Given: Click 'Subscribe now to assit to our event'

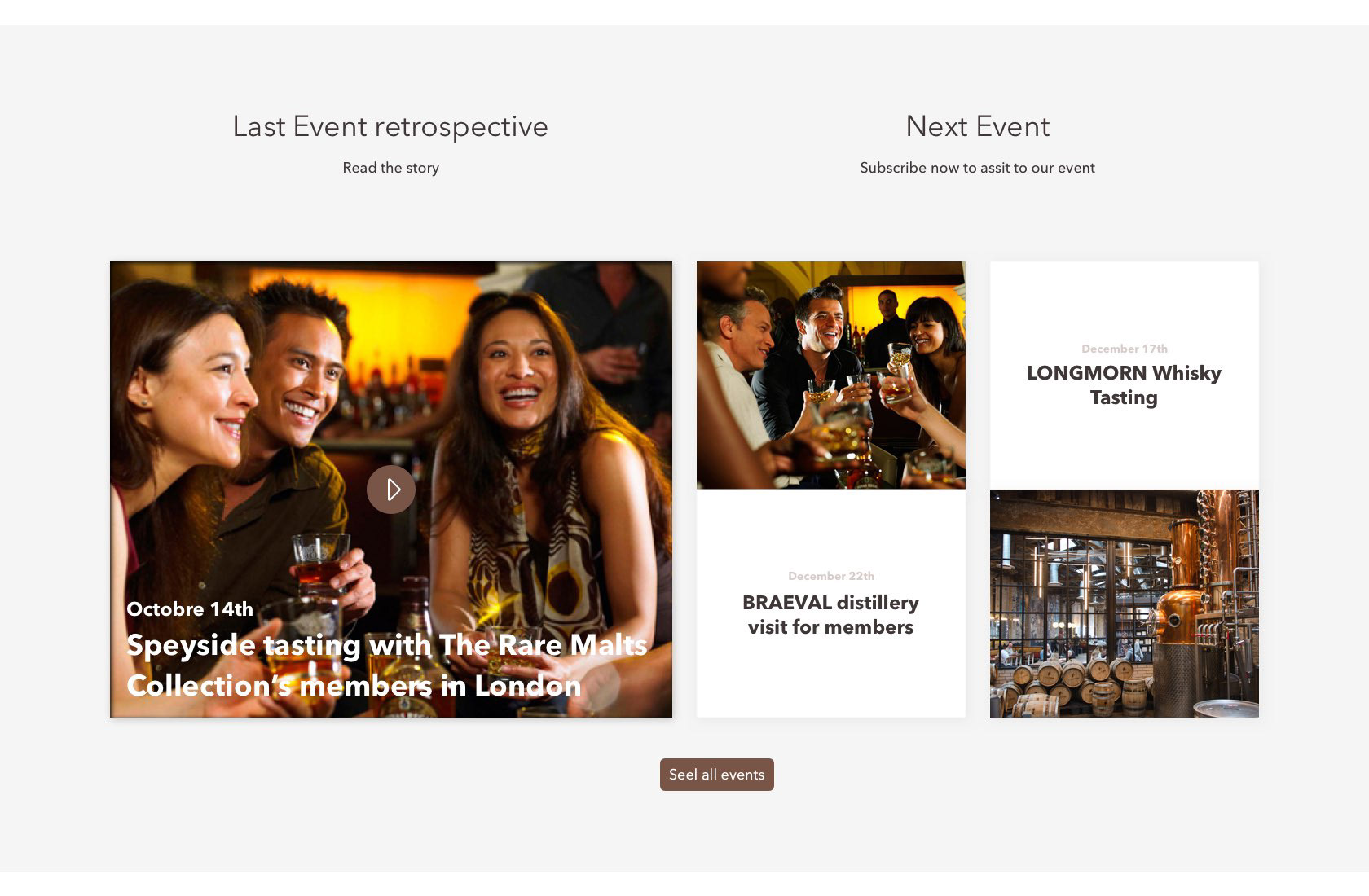Looking at the screenshot, I should pos(977,168).
